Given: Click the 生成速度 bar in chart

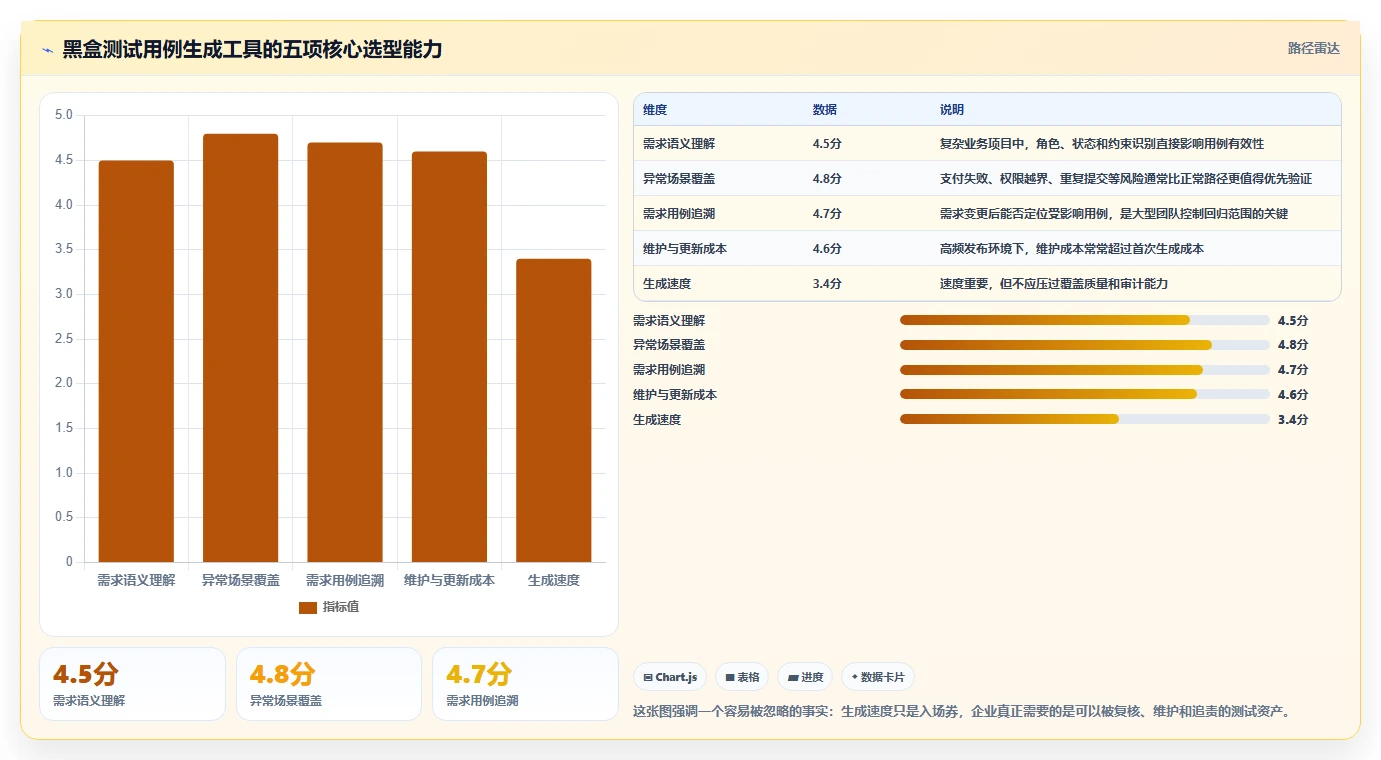Looking at the screenshot, I should [x=554, y=410].
